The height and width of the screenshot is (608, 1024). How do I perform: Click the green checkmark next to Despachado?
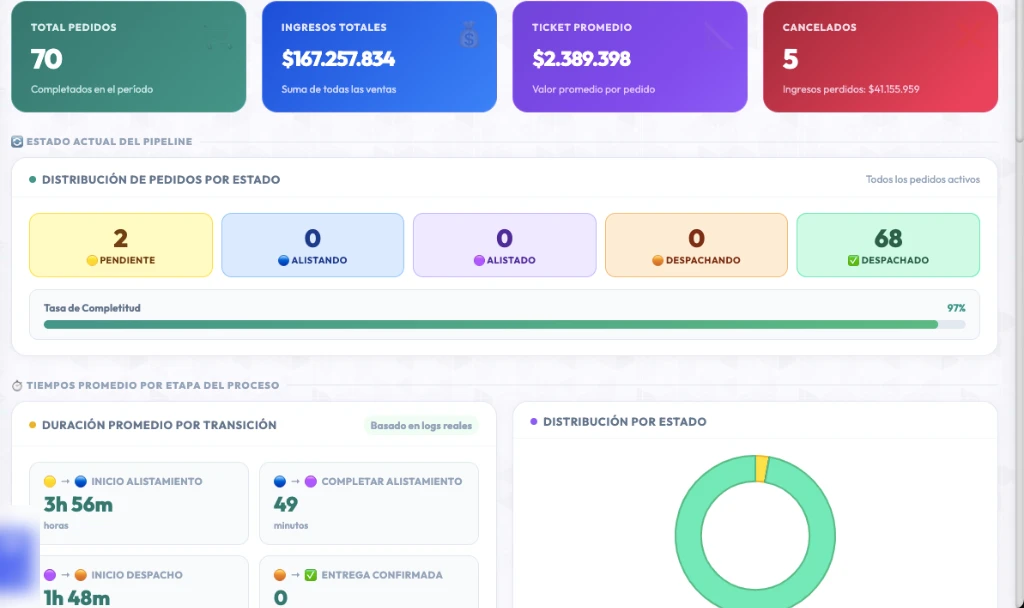tap(853, 260)
